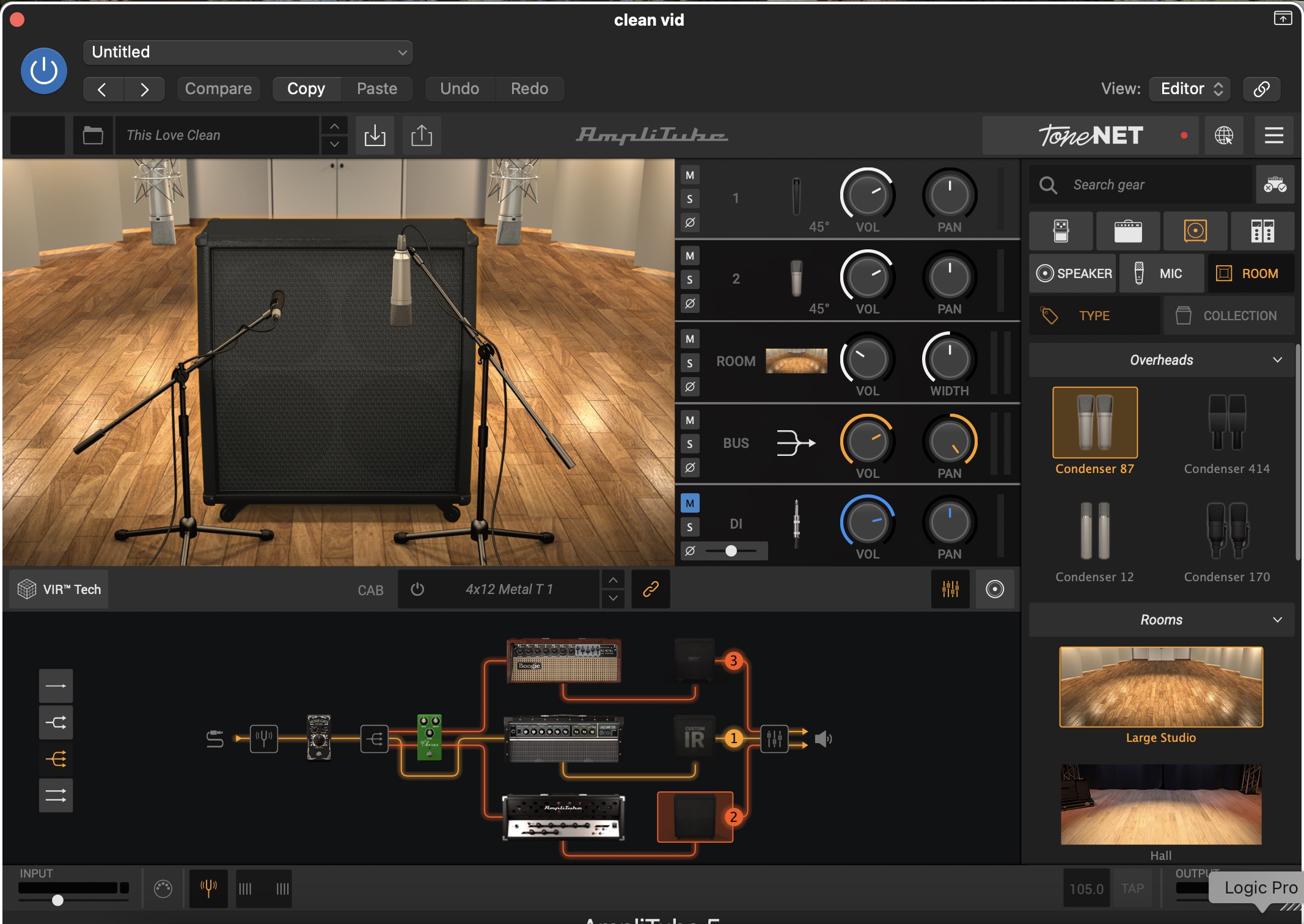Open the tuner icon in bottom bar

click(x=208, y=889)
